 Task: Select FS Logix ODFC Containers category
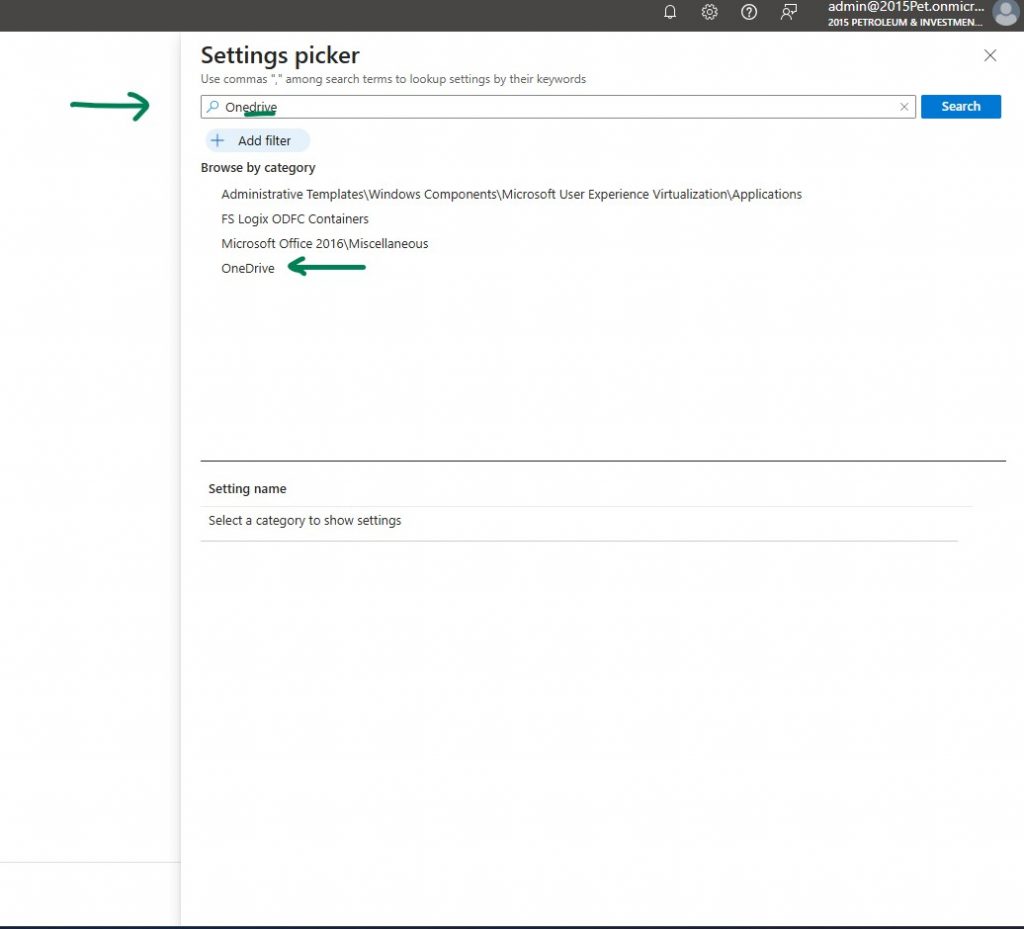[x=295, y=219]
